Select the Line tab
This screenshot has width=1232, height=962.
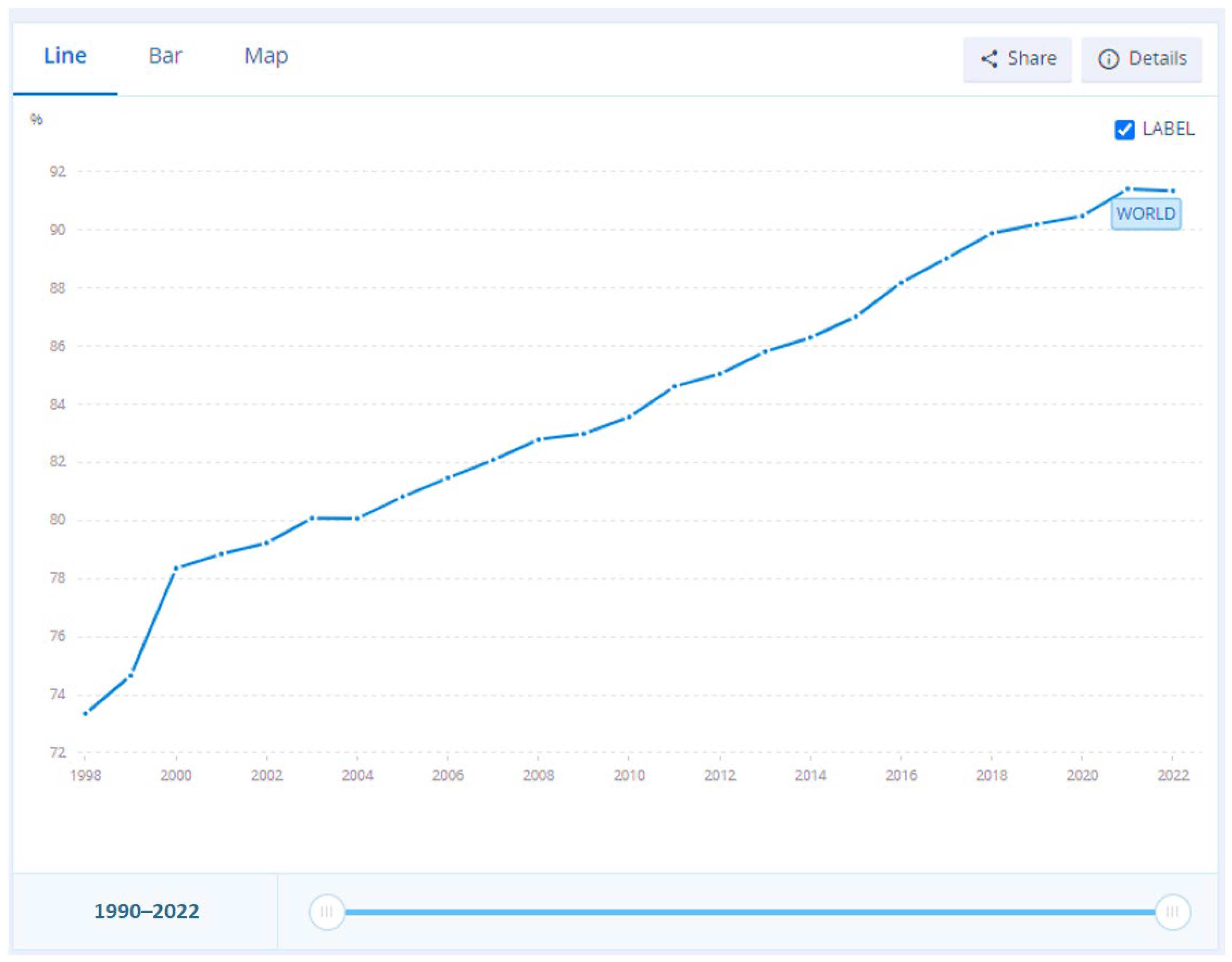pos(65,56)
